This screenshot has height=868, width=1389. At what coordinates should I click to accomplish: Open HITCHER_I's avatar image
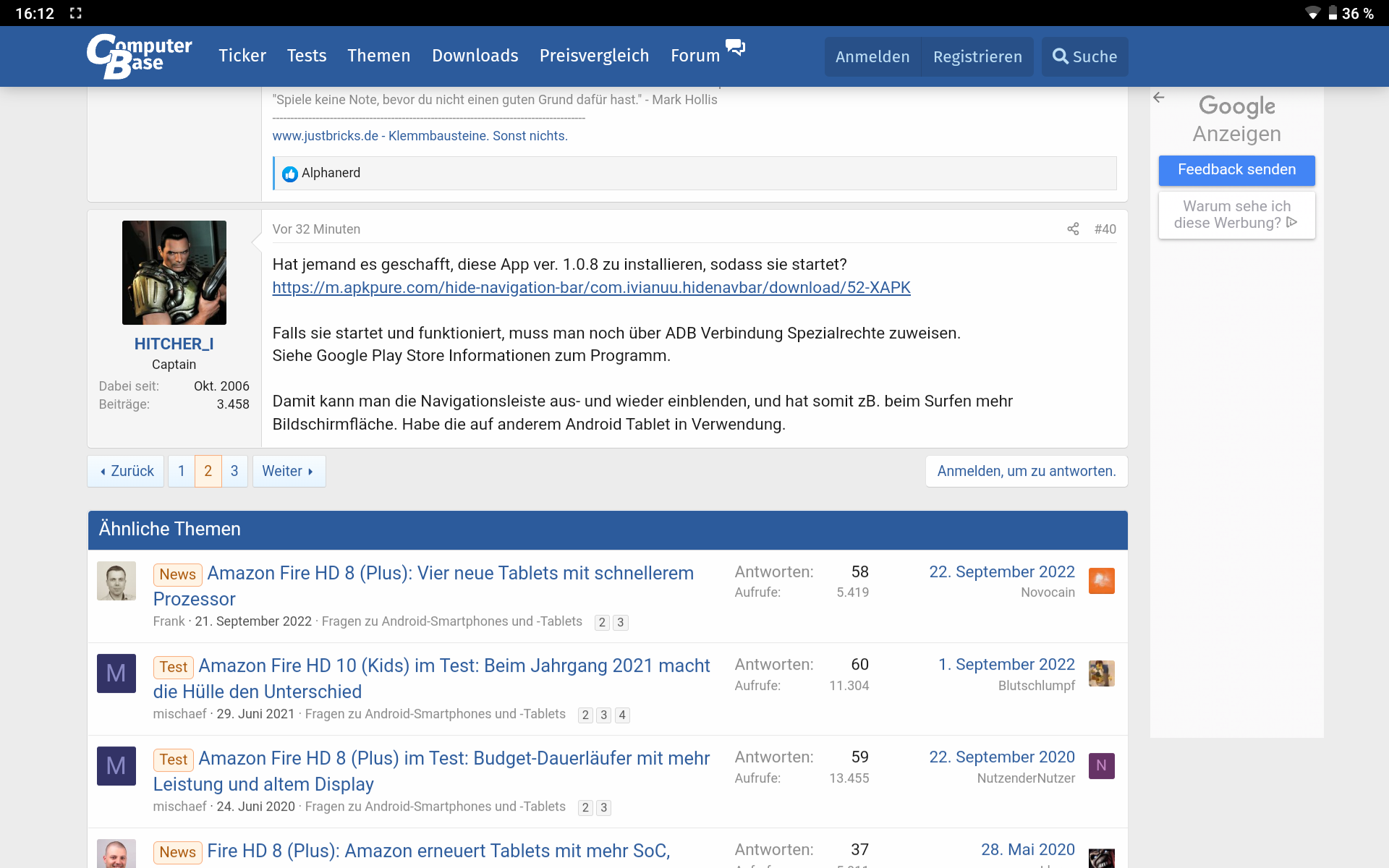(174, 273)
